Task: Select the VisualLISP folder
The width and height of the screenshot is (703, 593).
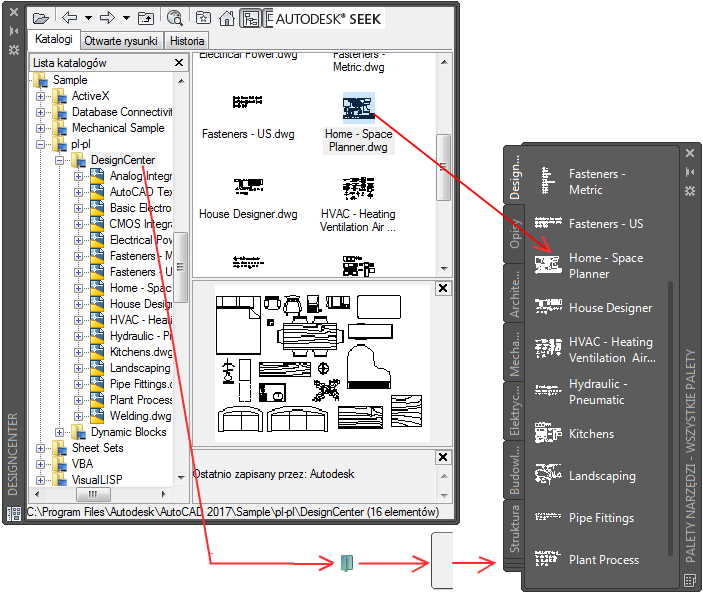Action: pos(97,480)
